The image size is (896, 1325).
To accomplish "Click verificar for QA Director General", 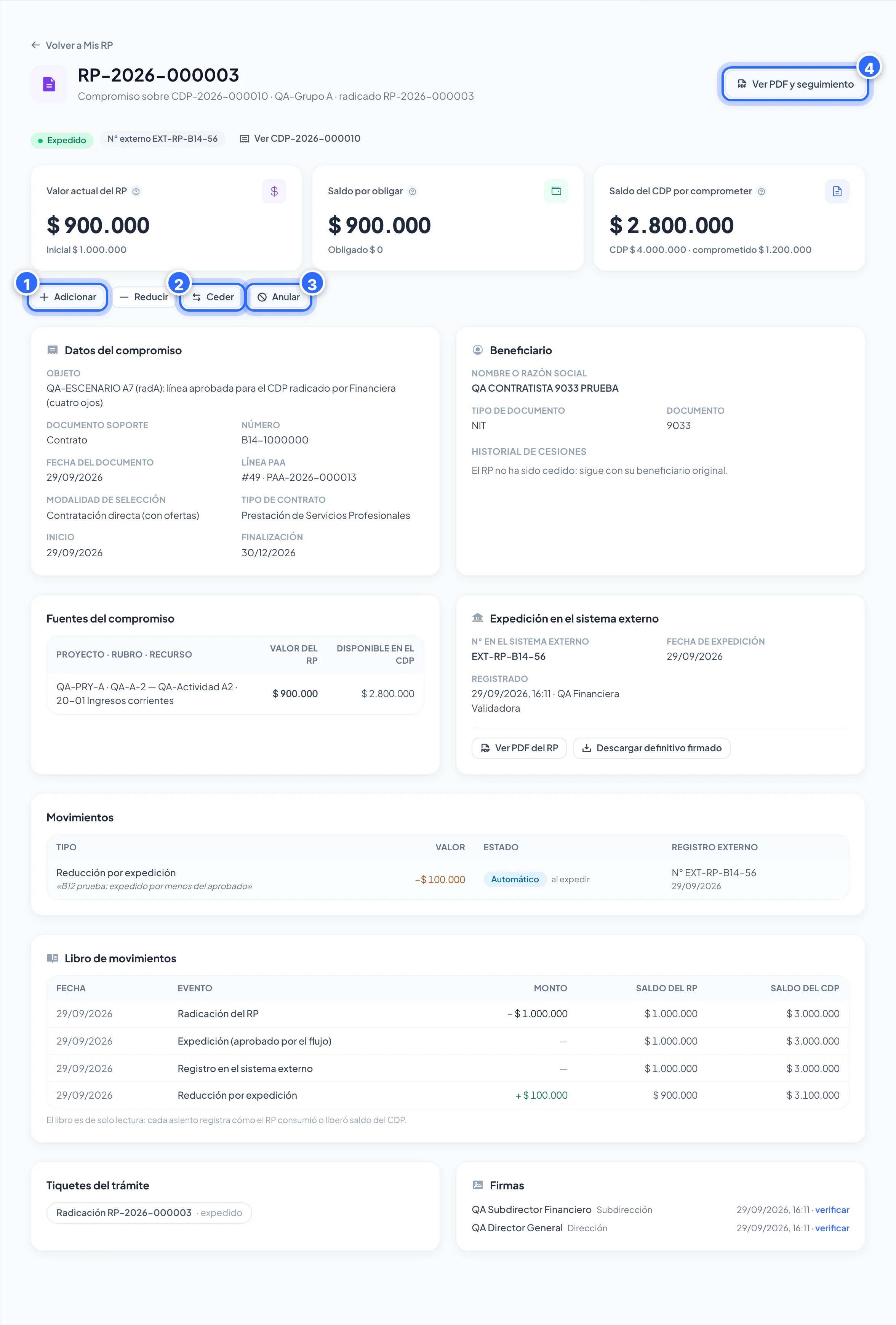I will coord(832,1228).
